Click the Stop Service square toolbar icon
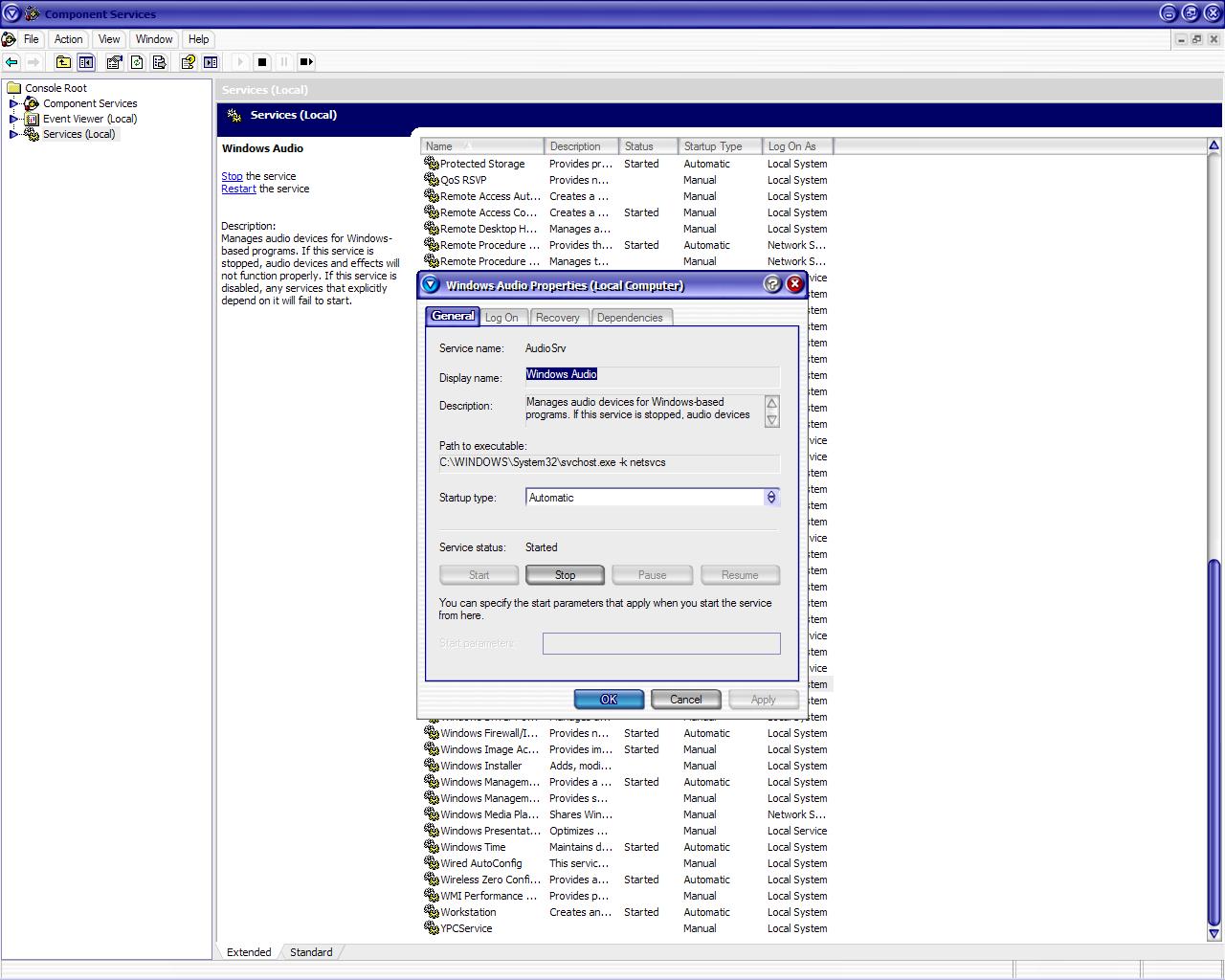Viewport: 1225px width, 980px height. (x=262, y=62)
